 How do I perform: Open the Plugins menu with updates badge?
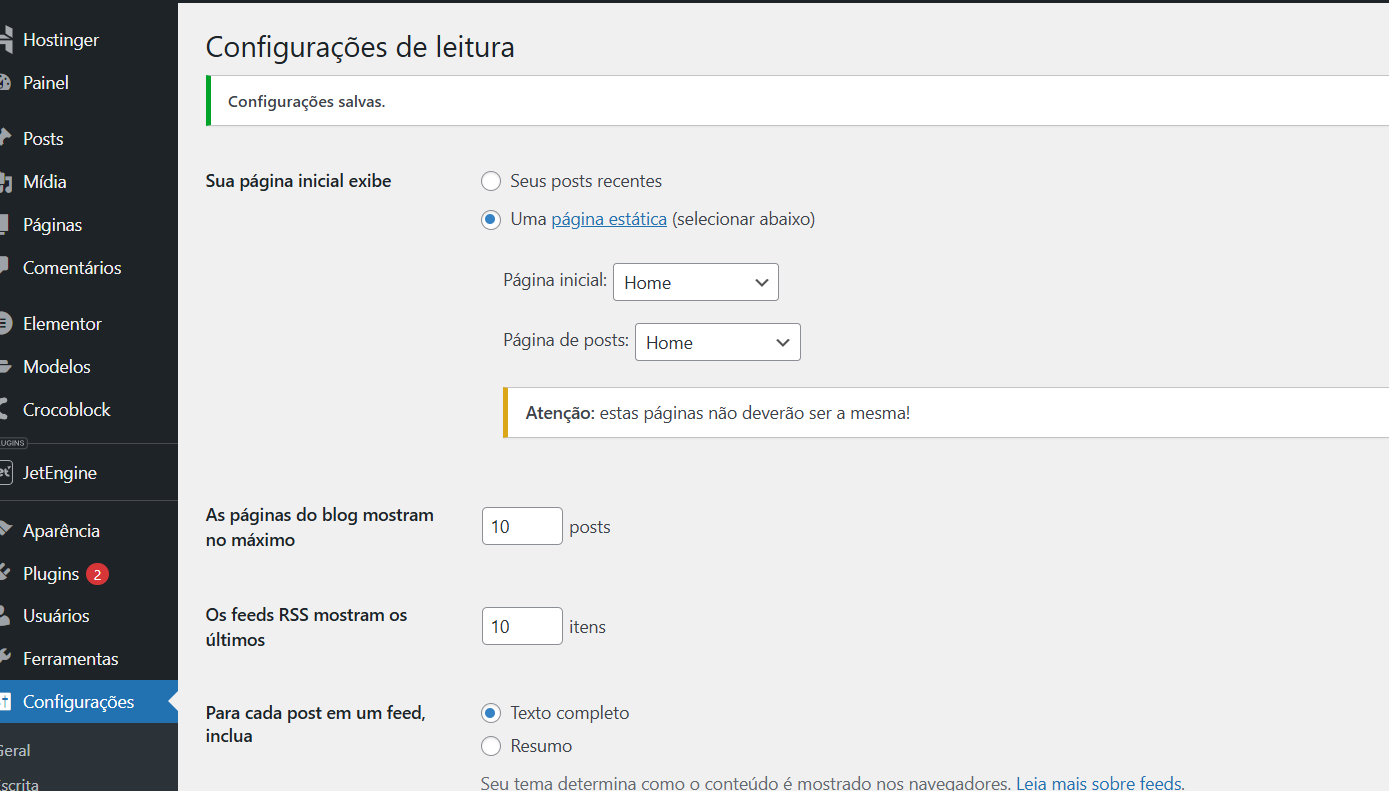point(52,574)
